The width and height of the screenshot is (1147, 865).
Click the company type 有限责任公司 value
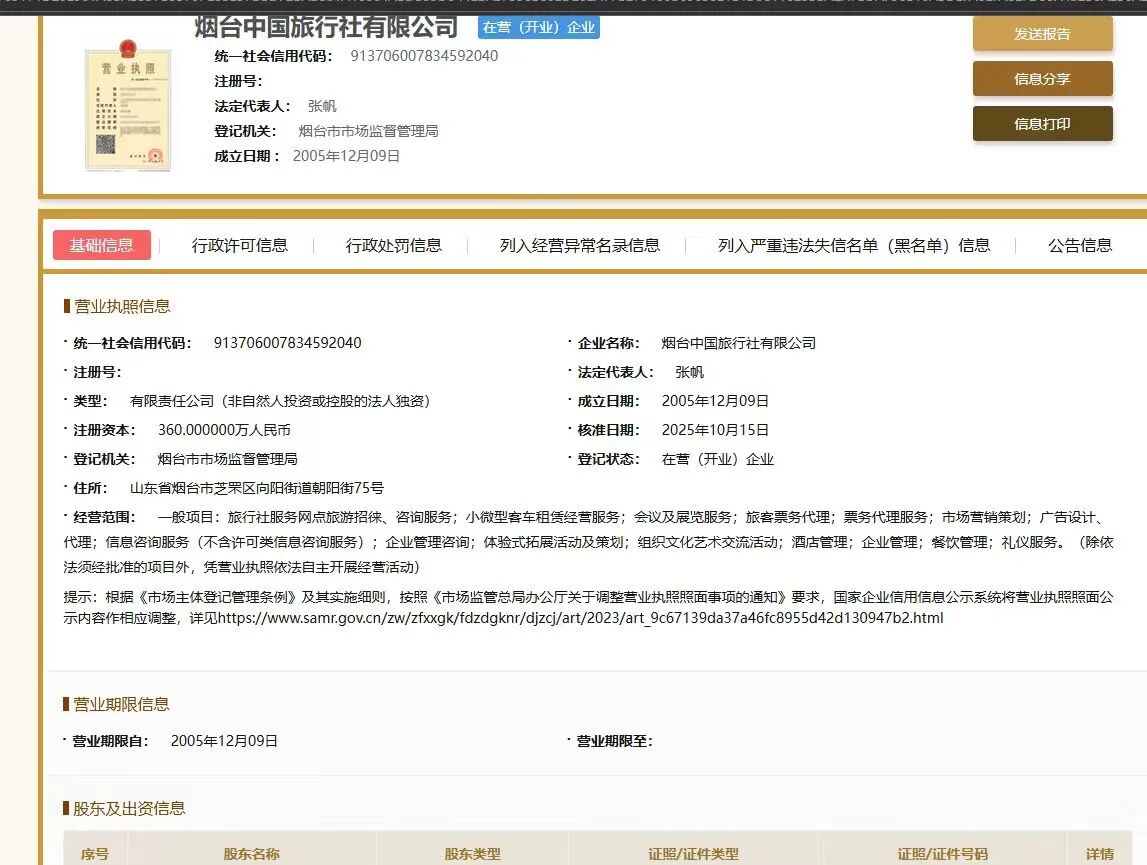pos(279,401)
